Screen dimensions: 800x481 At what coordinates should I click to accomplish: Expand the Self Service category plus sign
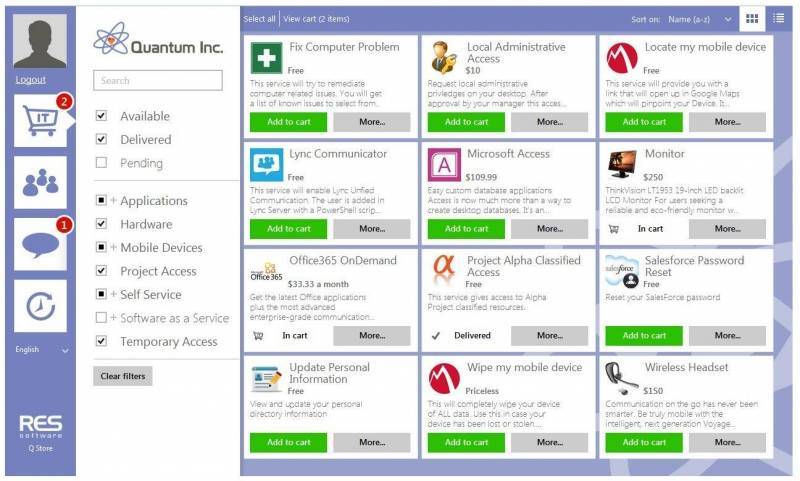114,294
